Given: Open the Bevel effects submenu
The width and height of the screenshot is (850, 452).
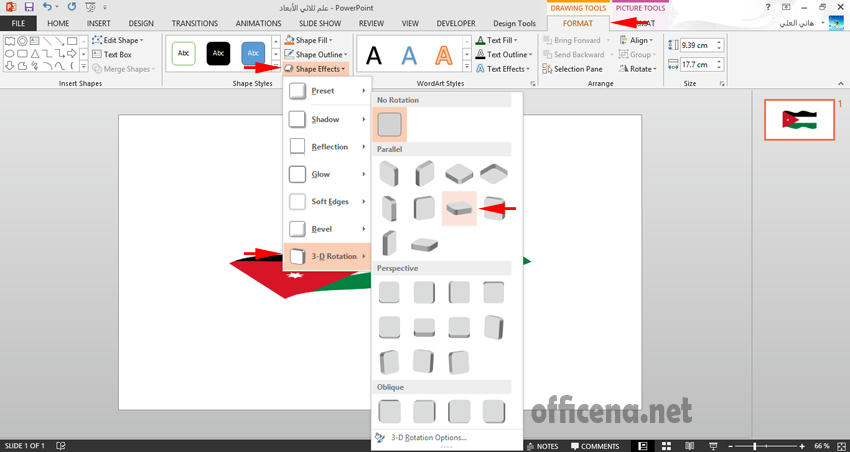Looking at the screenshot, I should 327,229.
